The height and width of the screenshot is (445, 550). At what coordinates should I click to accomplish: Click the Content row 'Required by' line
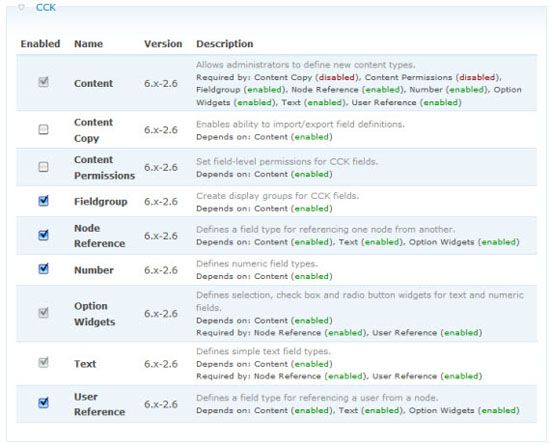[359, 90]
